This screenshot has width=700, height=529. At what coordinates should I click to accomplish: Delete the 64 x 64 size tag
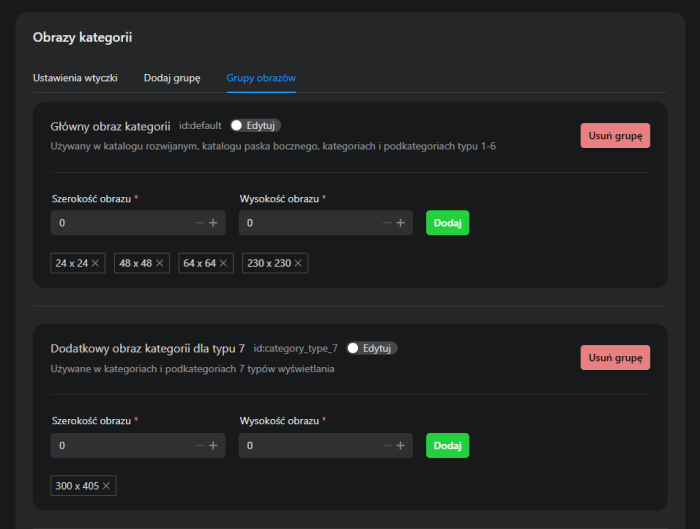224,264
